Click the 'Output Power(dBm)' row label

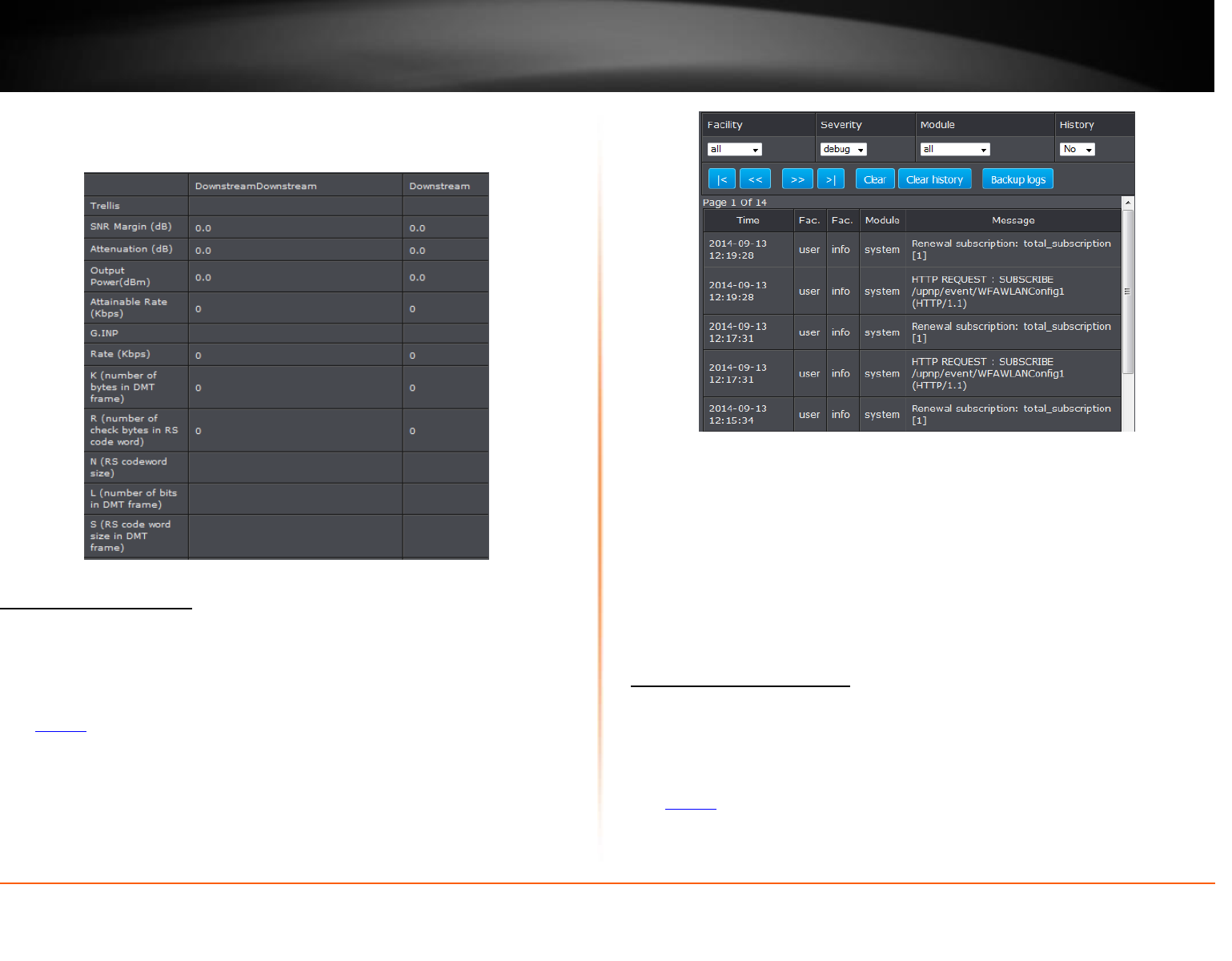click(120, 276)
